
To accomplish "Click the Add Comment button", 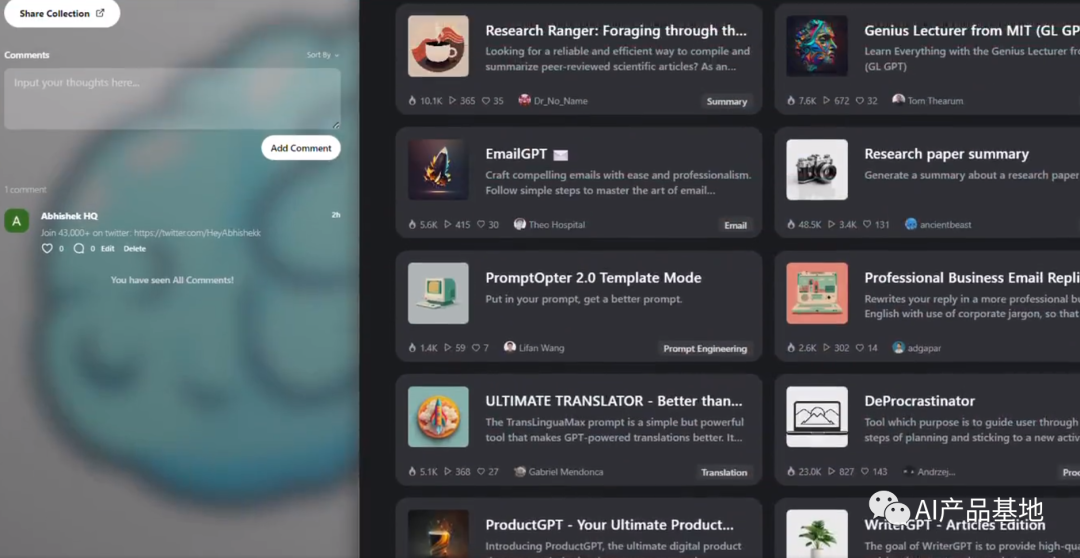I will point(300,147).
